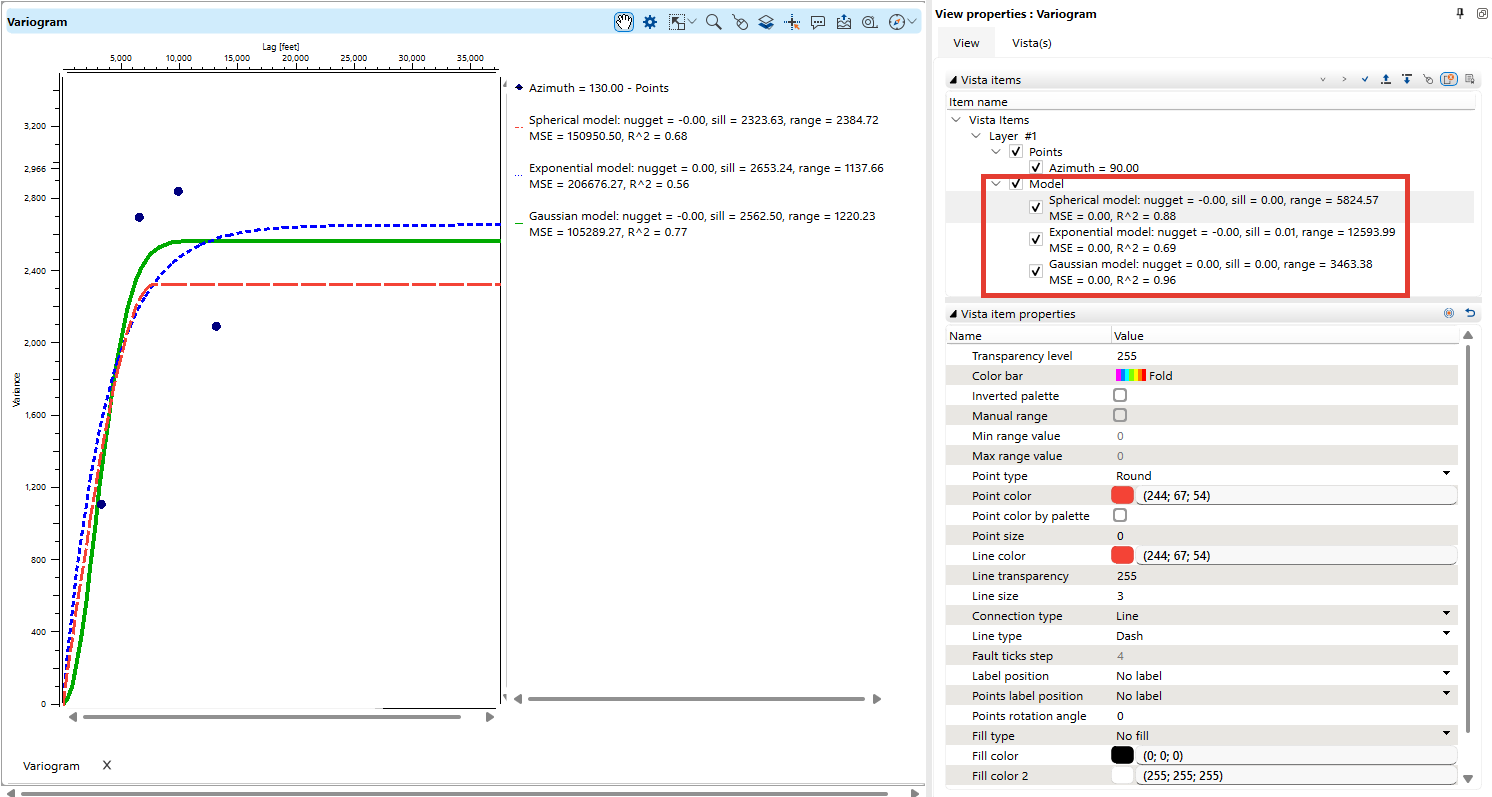Screen dimensions: 1492x797
Task: Click the layers icon in the toolbar
Action: tap(766, 21)
